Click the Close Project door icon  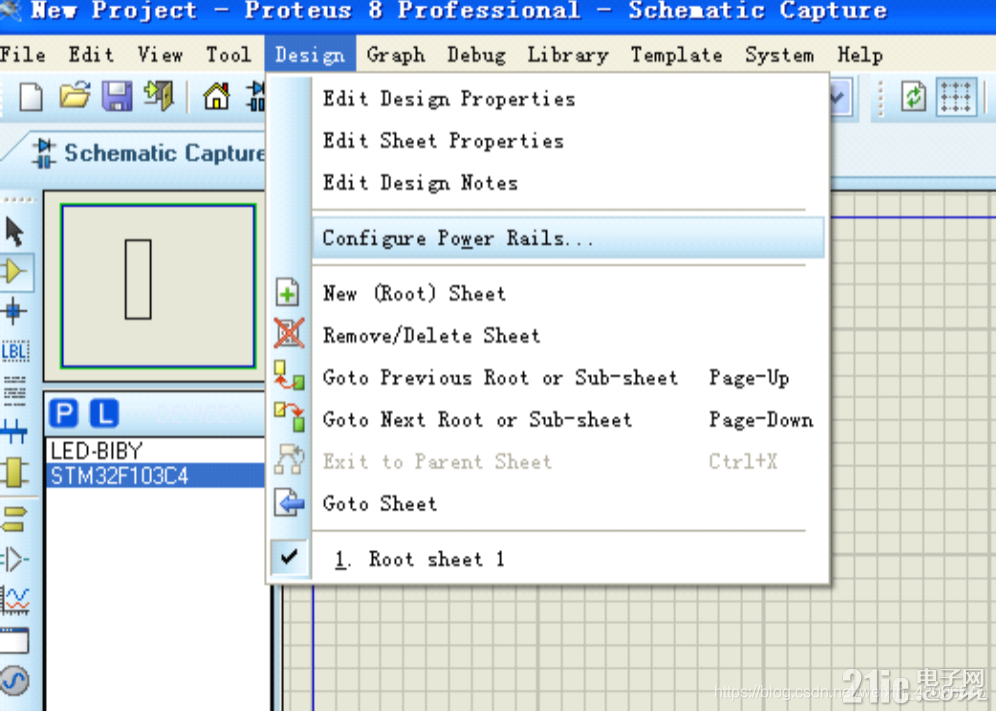159,97
